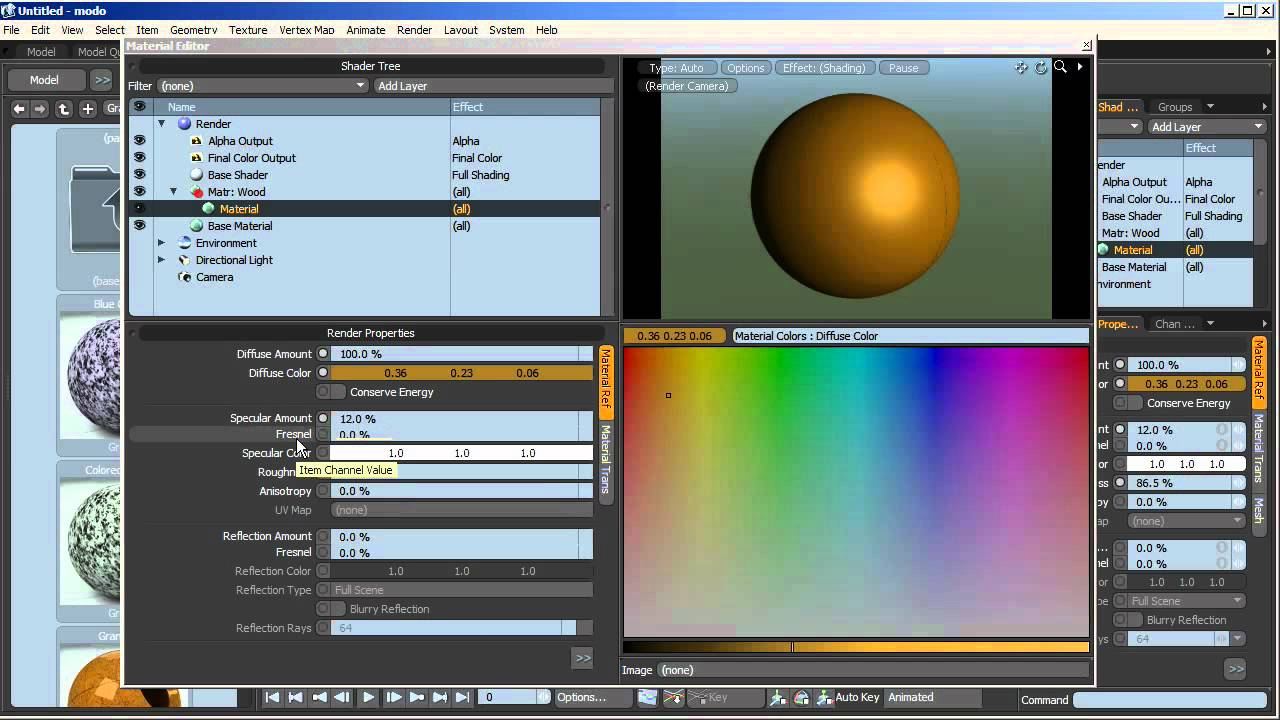Click the Matr: Wood mask icon

click(x=196, y=192)
